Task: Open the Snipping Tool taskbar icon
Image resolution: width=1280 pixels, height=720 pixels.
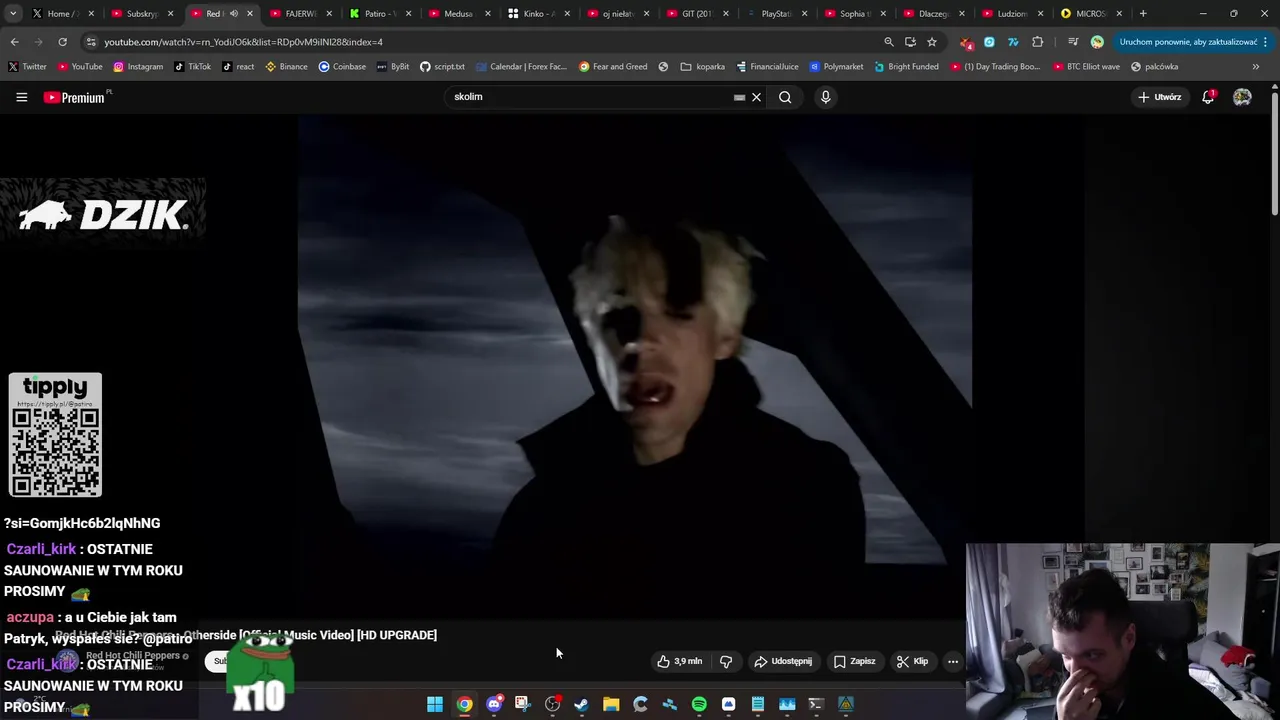Action: coord(523,705)
